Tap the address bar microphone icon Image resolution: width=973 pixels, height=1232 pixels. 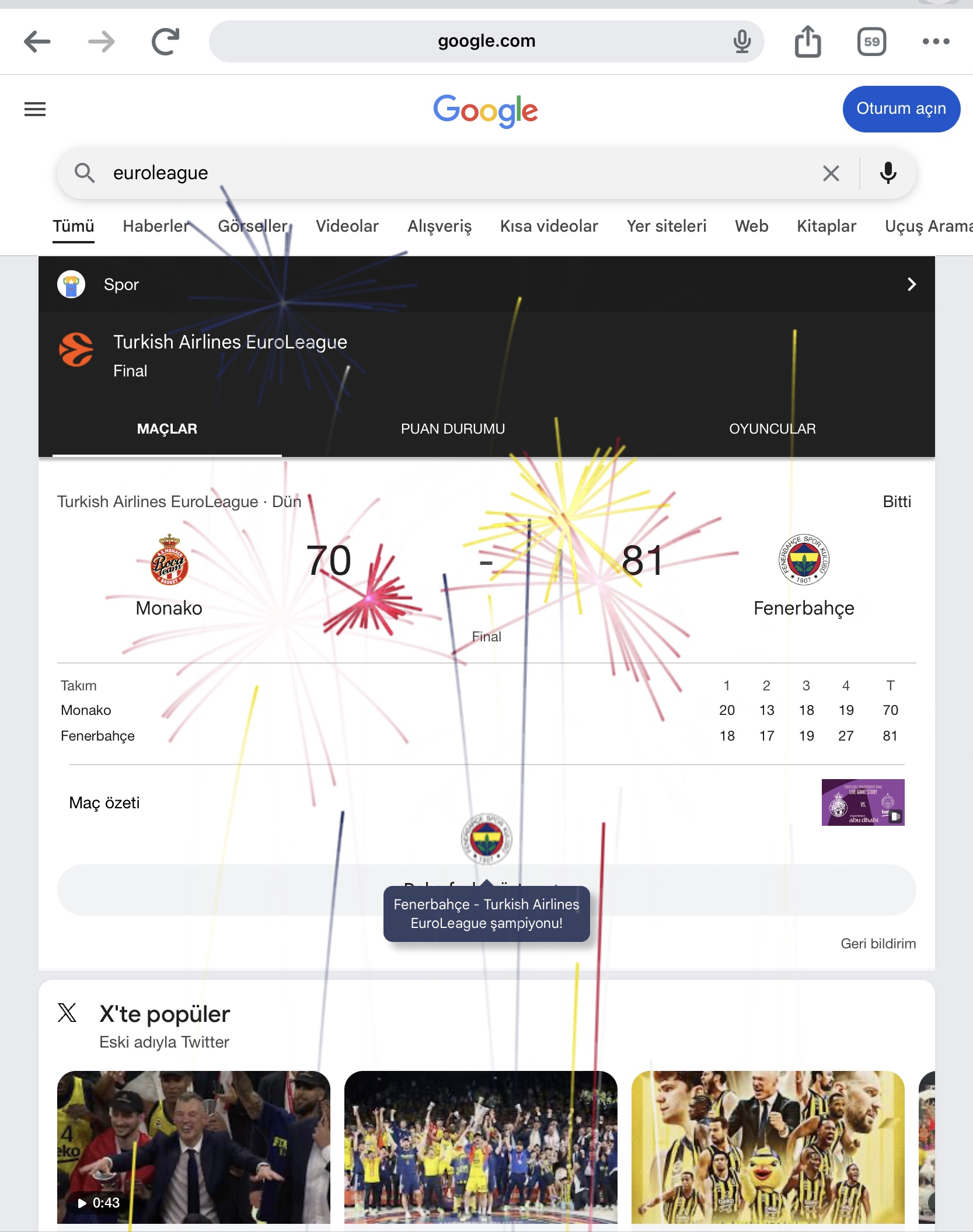click(742, 41)
